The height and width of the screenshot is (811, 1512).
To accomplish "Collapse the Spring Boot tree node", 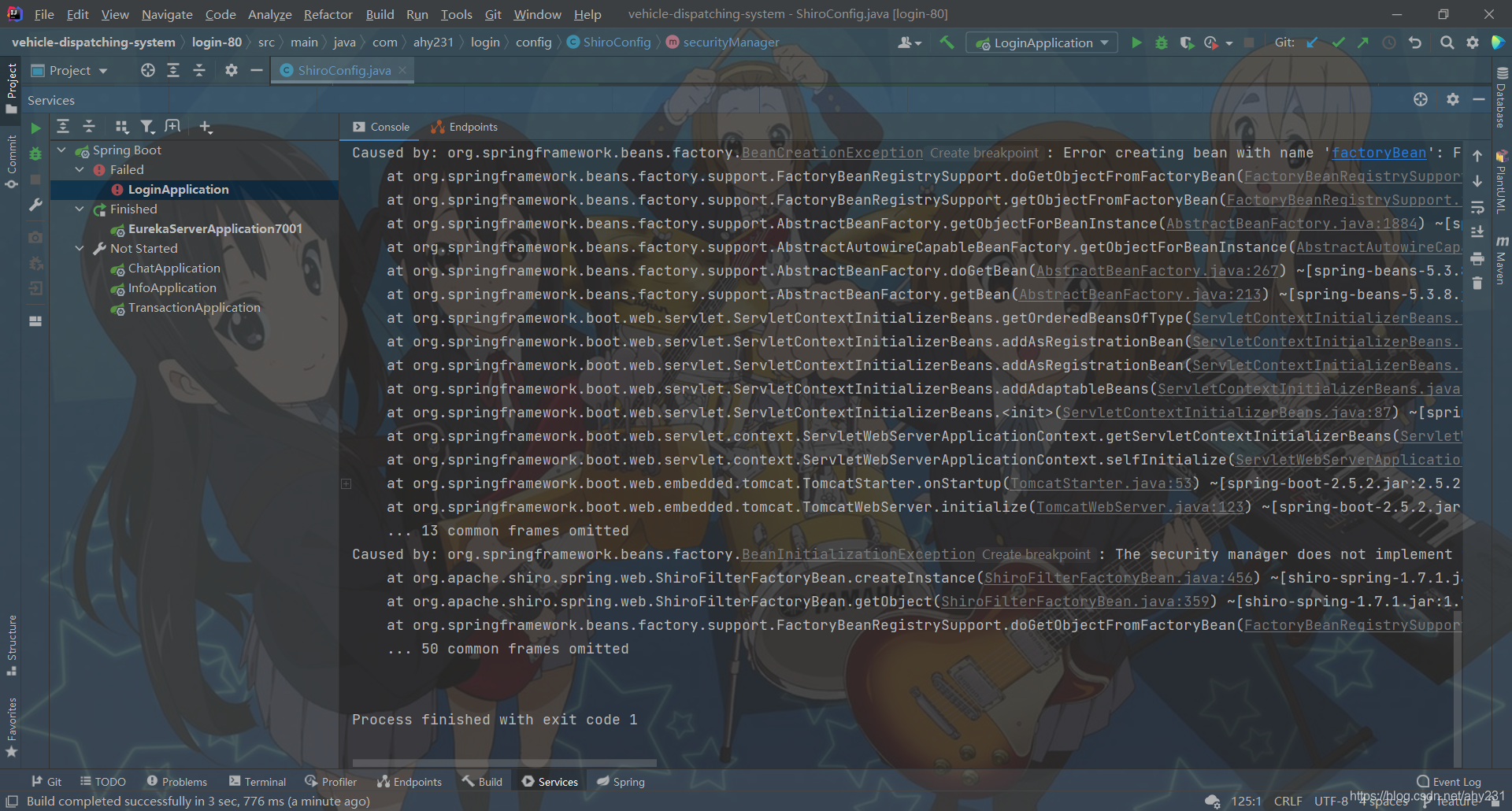I will 61,150.
